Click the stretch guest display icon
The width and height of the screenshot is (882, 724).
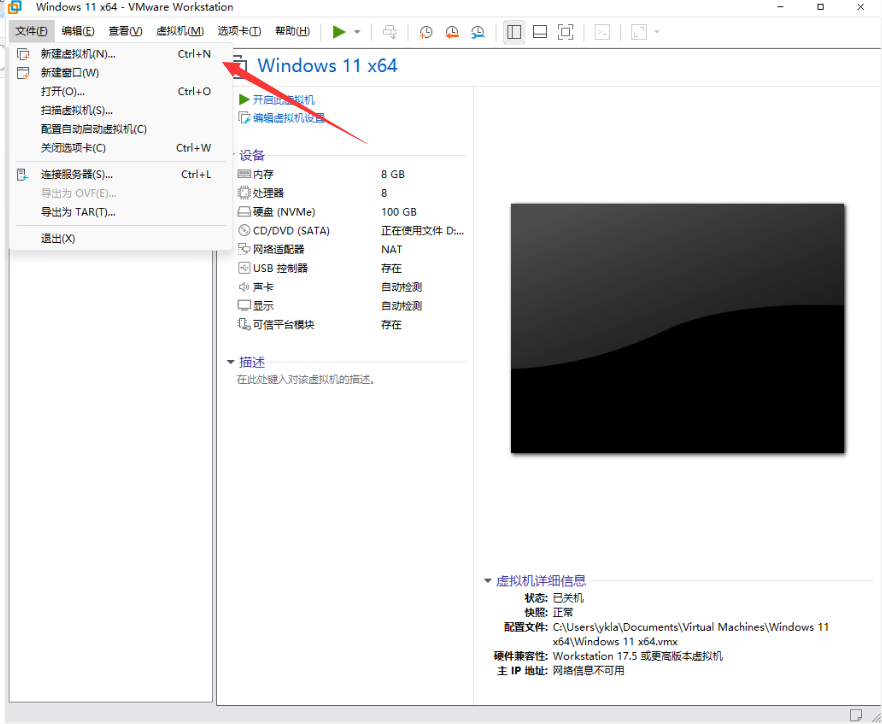tap(639, 32)
